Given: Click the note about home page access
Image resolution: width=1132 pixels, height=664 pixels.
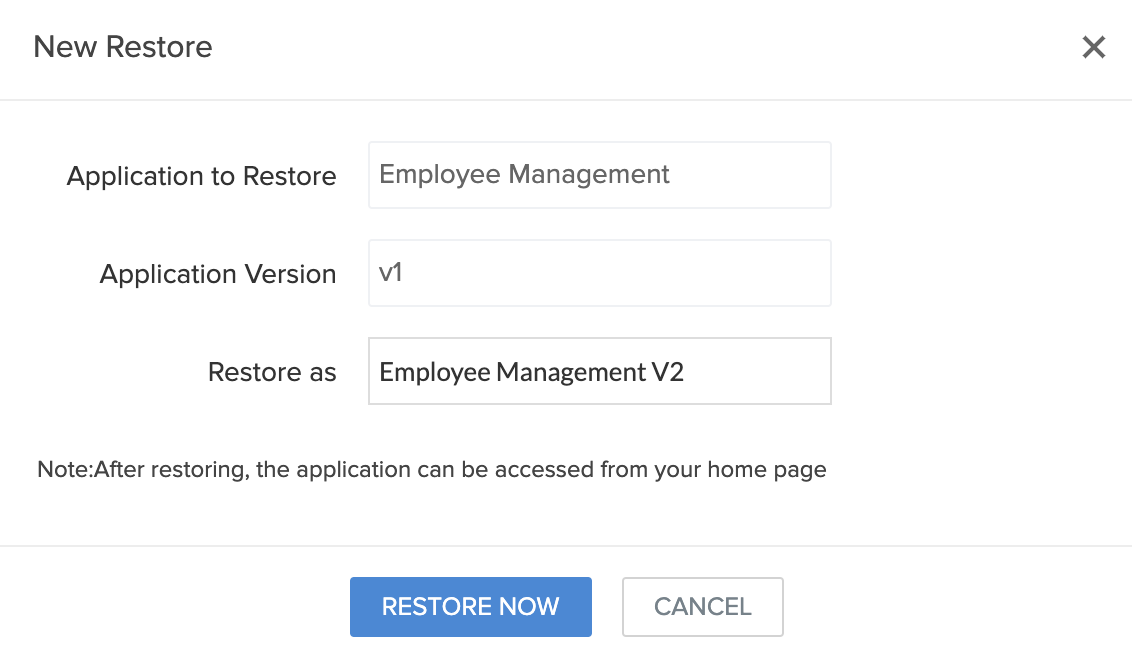Looking at the screenshot, I should 430,469.
